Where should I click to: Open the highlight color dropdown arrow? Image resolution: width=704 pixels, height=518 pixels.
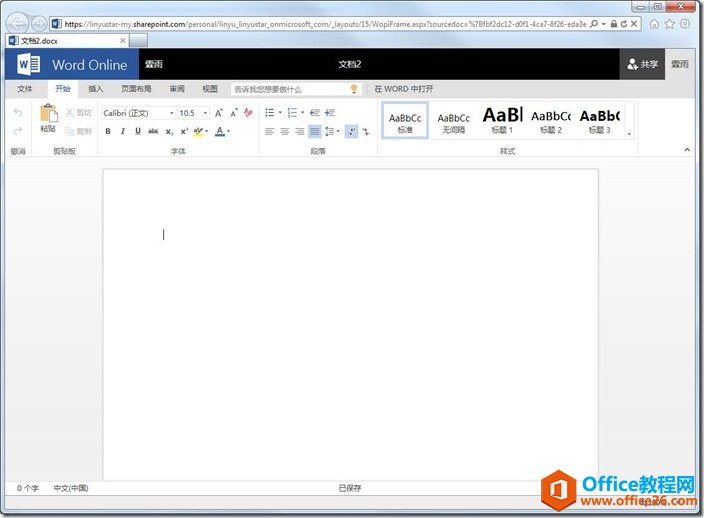coord(207,131)
